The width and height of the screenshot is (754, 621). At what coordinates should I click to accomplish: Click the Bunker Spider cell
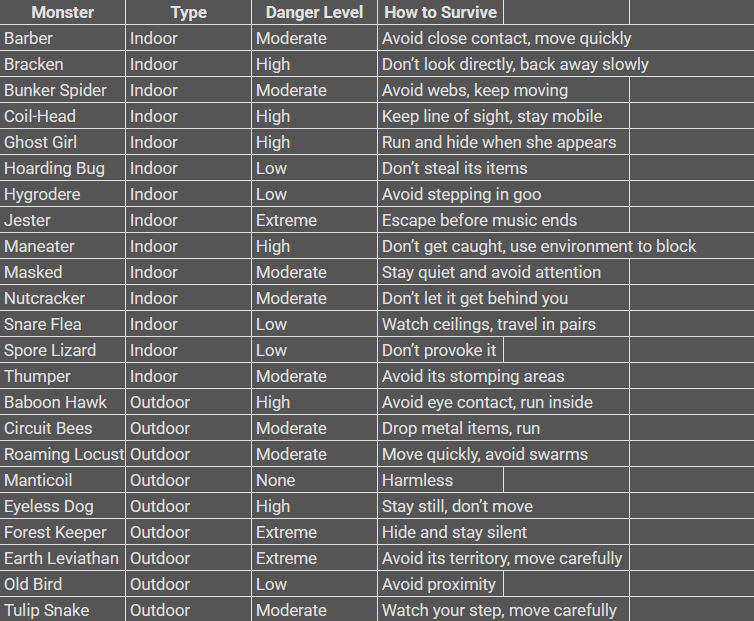(62, 90)
